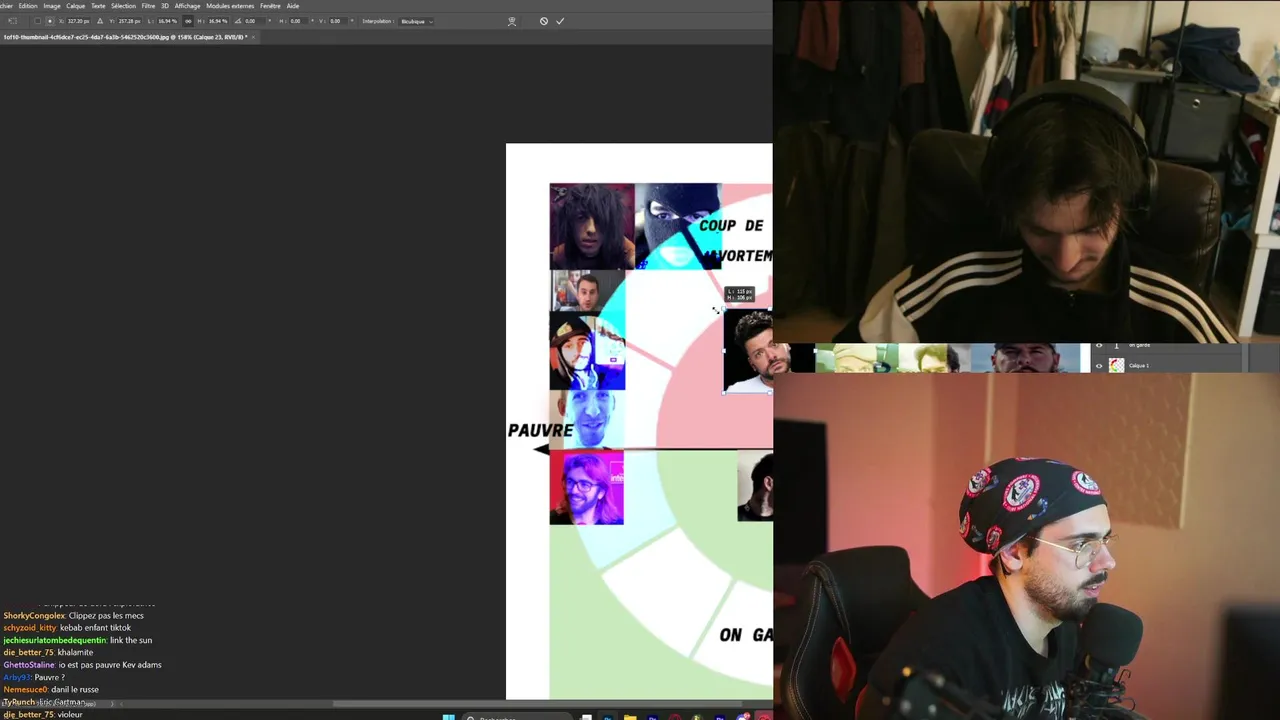1280x720 pixels.
Task: Open the Sélection menu
Action: point(123,6)
